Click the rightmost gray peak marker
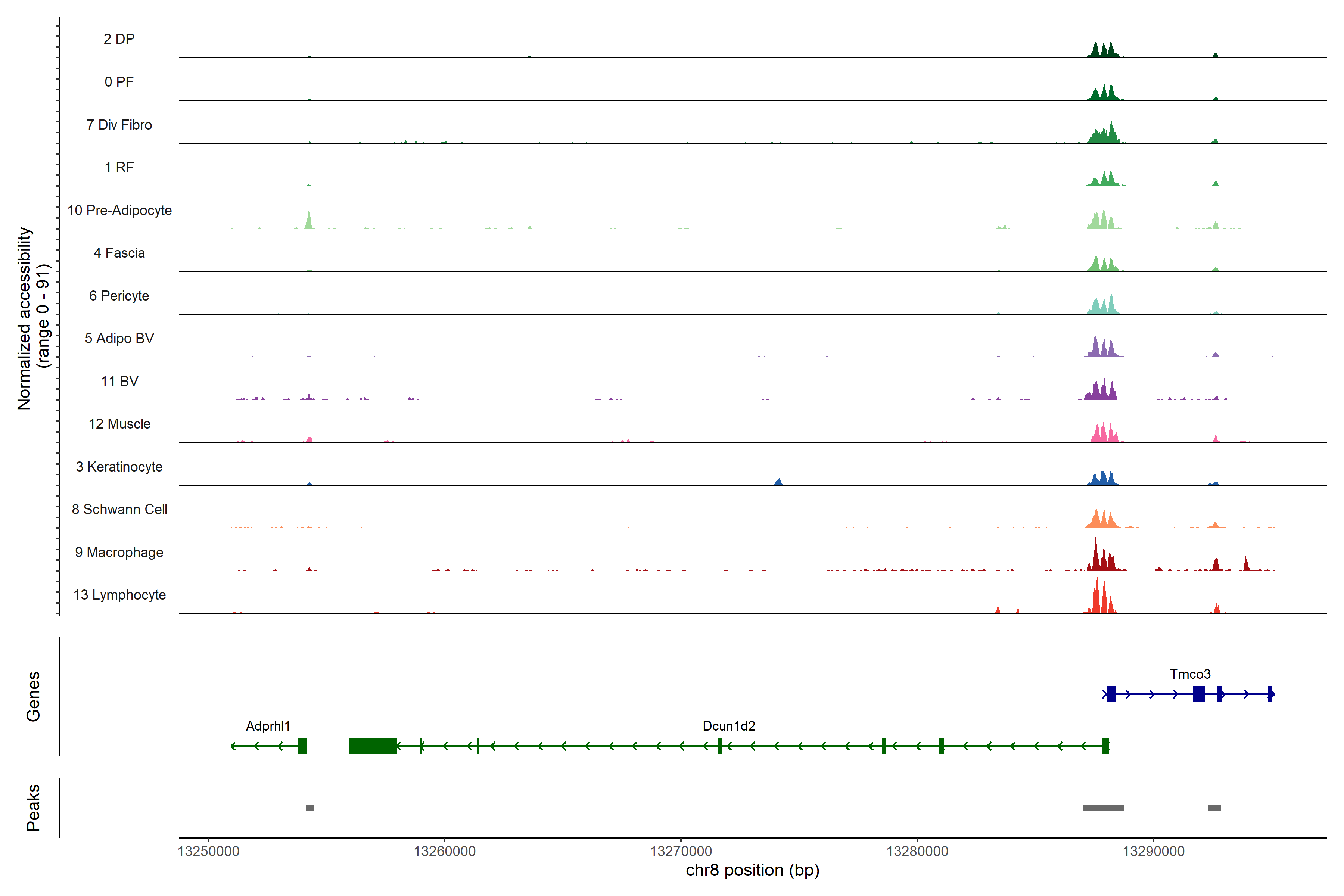This screenshot has width=1344, height=896. point(1214,808)
